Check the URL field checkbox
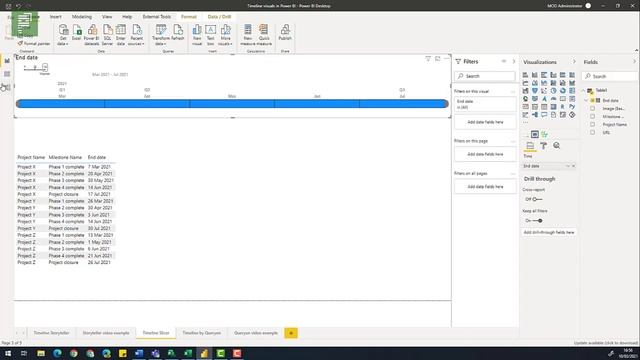Screen dimensions: 640x360 point(593,133)
